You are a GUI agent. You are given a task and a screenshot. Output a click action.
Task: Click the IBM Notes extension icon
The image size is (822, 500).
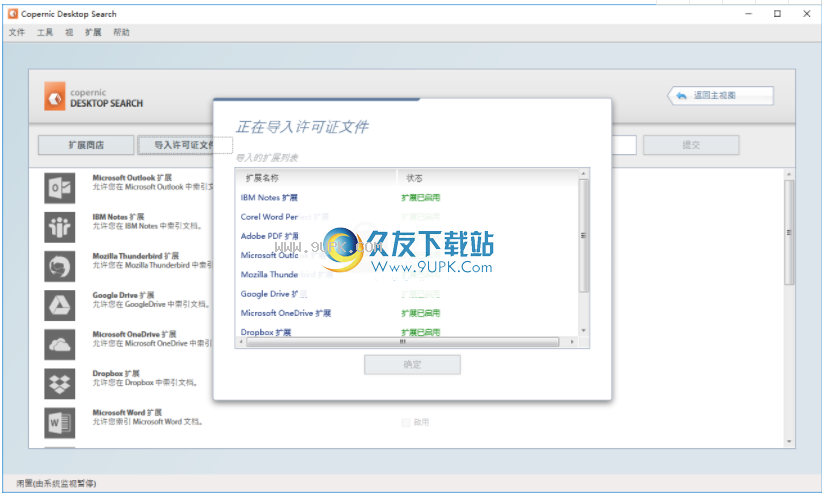pos(59,227)
